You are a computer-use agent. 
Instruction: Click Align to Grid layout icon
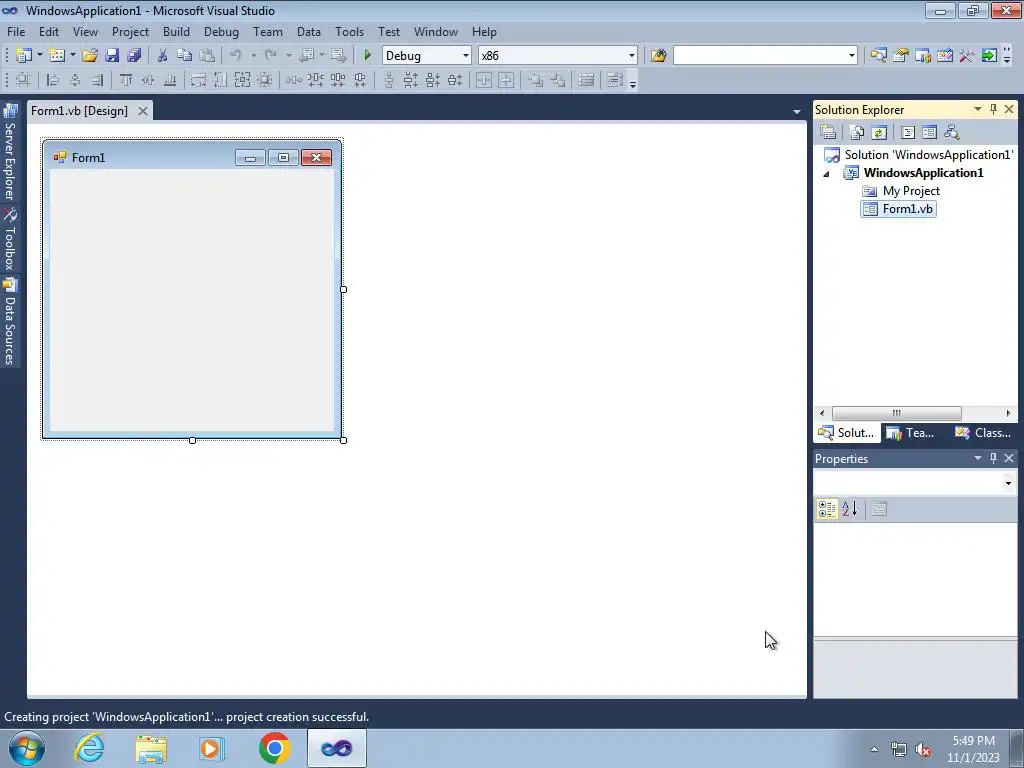(x=23, y=80)
